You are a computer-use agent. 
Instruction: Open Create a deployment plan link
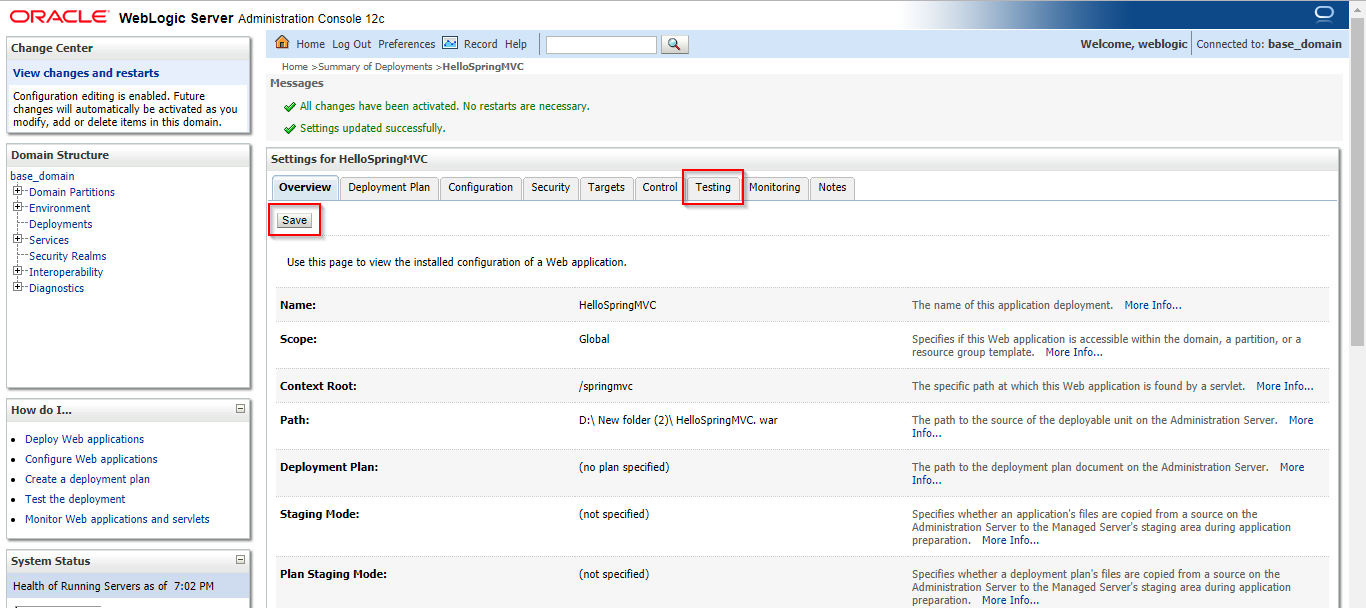pyautogui.click(x=87, y=479)
